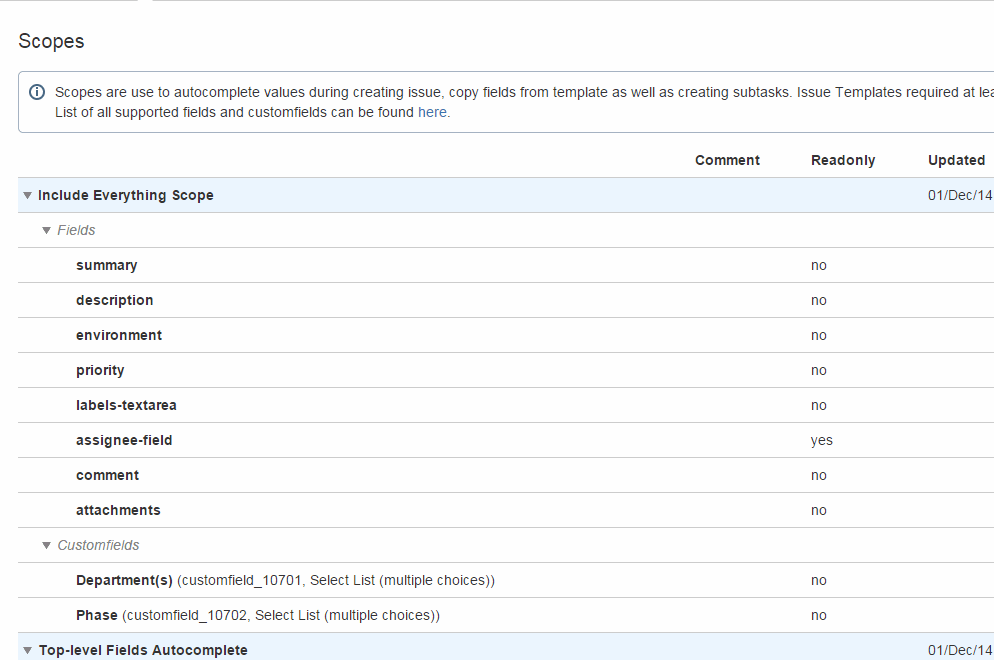Open the 'here' link for supported fields
Viewport: 994px width, 660px height.
coord(432,112)
